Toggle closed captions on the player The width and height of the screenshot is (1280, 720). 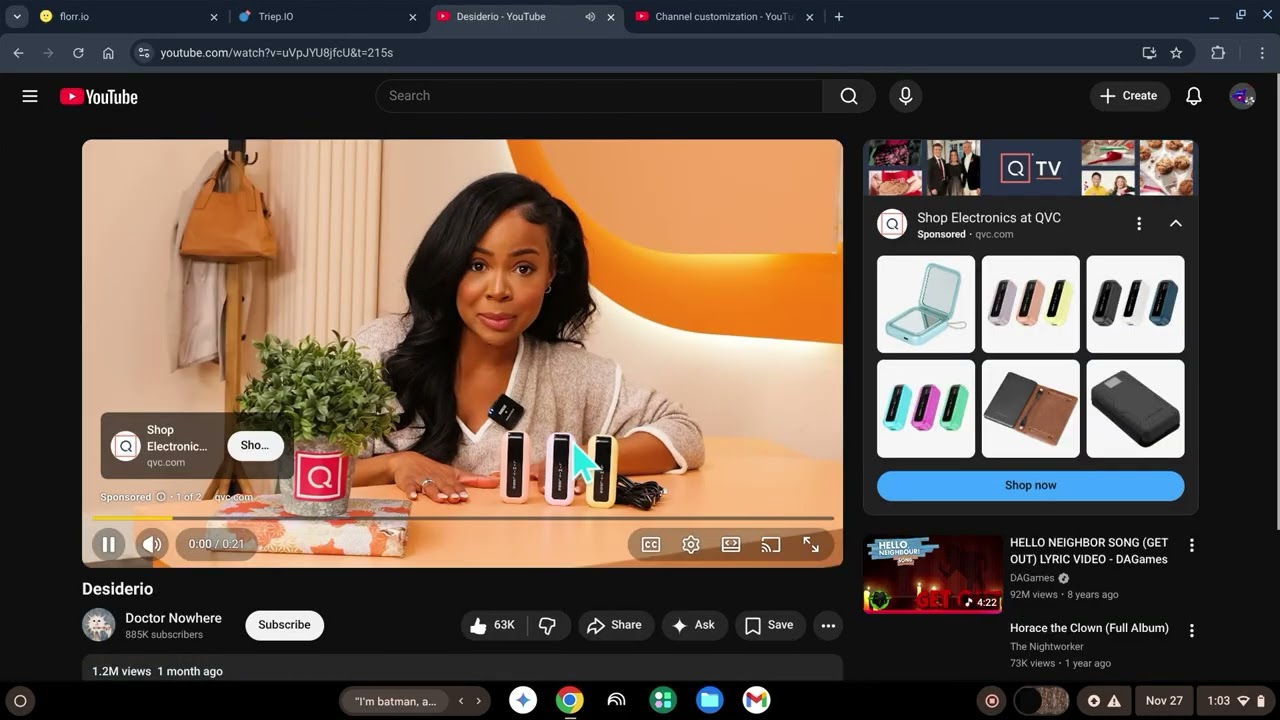pyautogui.click(x=651, y=544)
